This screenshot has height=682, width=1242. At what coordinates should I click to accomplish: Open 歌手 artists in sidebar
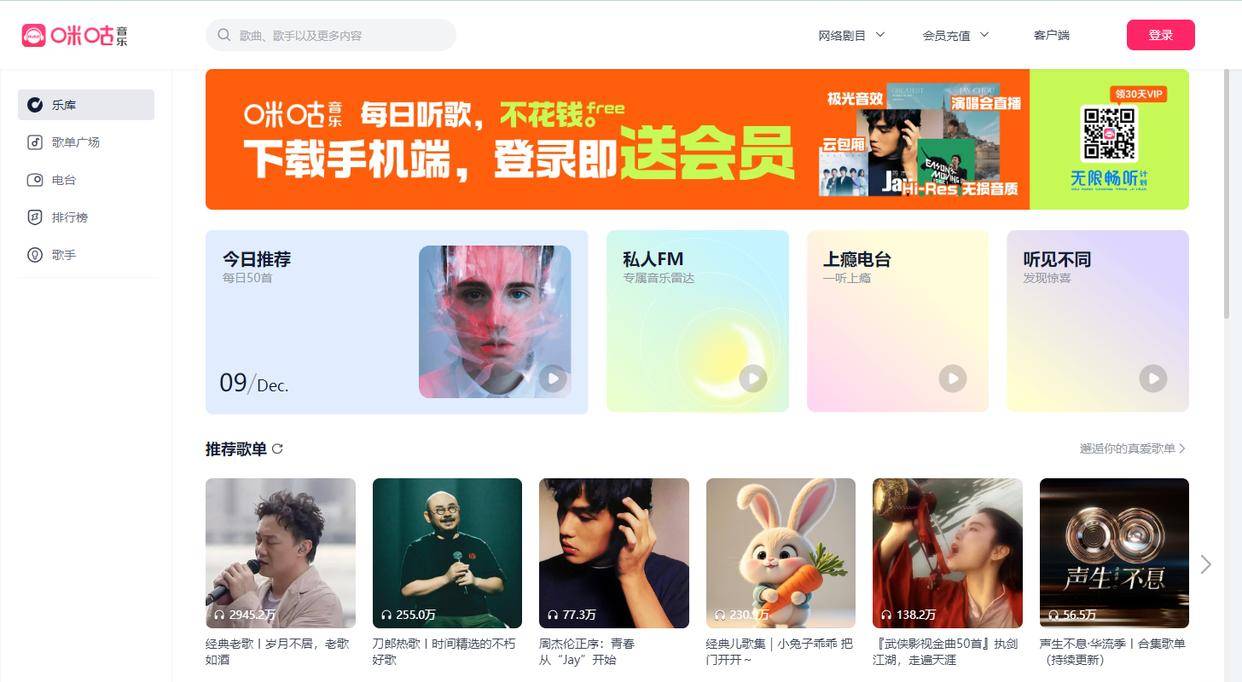coord(86,255)
